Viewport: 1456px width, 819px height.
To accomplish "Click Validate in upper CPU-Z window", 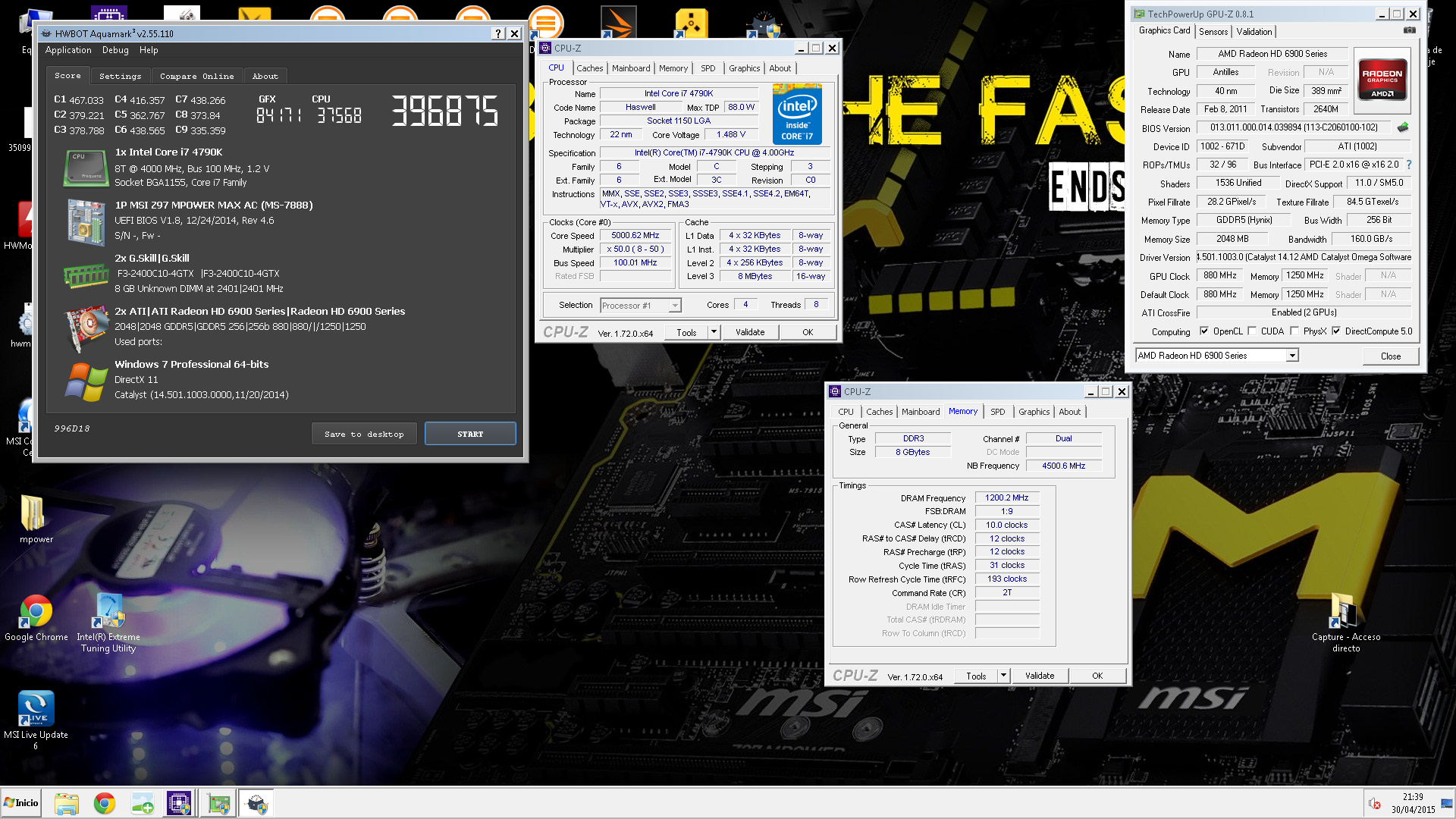I will click(x=750, y=332).
